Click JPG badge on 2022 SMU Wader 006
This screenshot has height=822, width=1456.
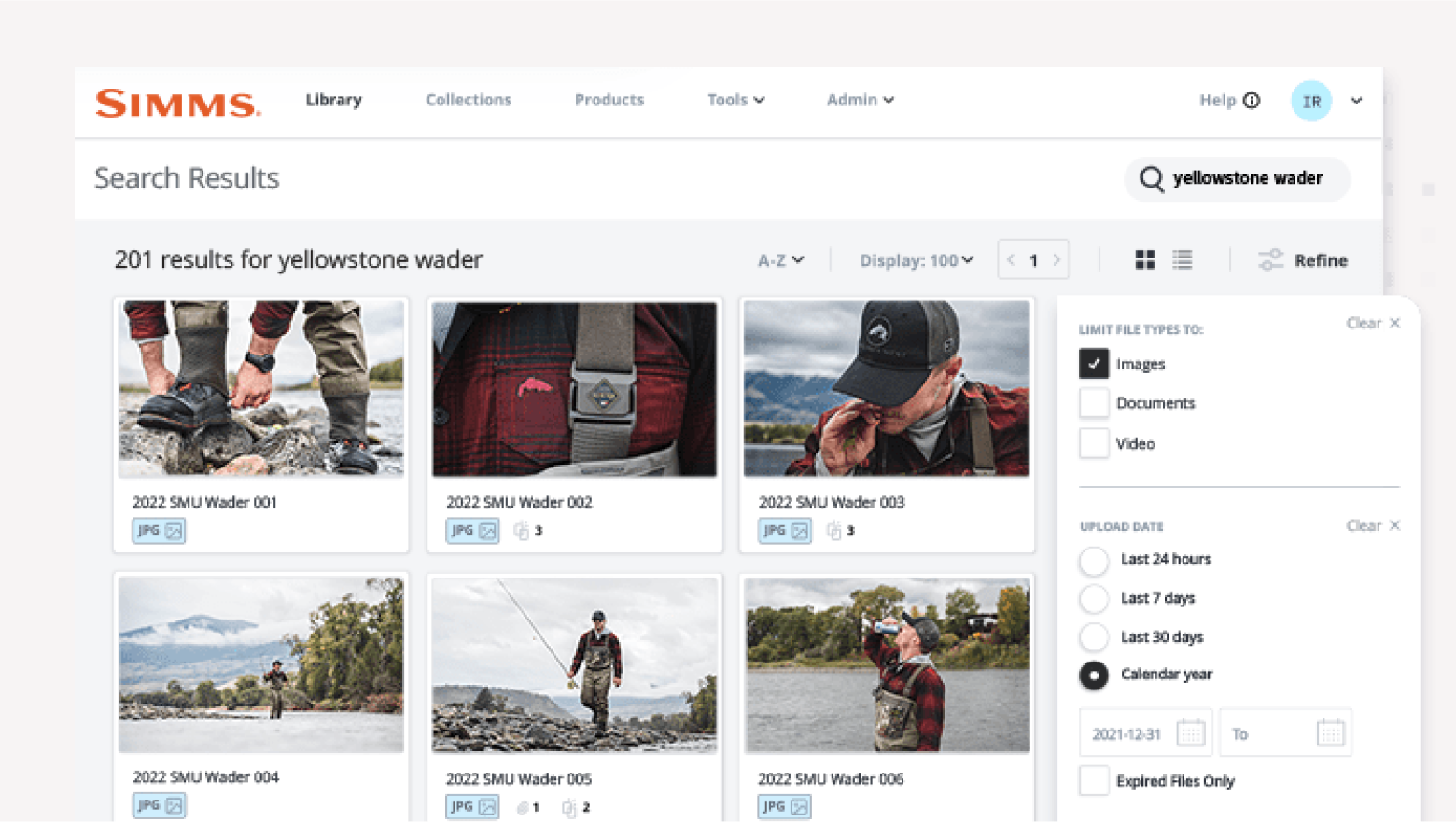pyautogui.click(x=785, y=807)
